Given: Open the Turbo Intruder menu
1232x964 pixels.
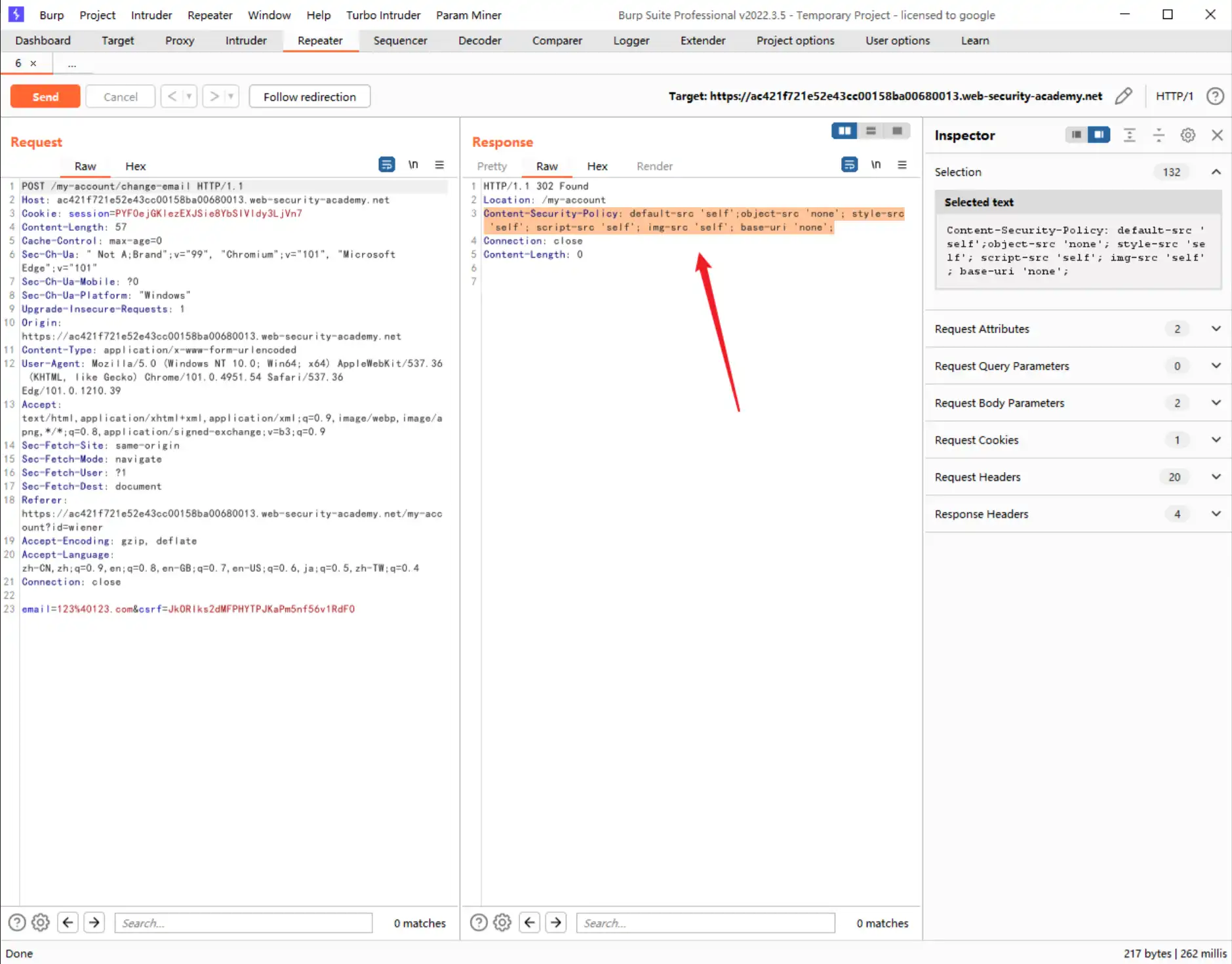Looking at the screenshot, I should coord(384,15).
